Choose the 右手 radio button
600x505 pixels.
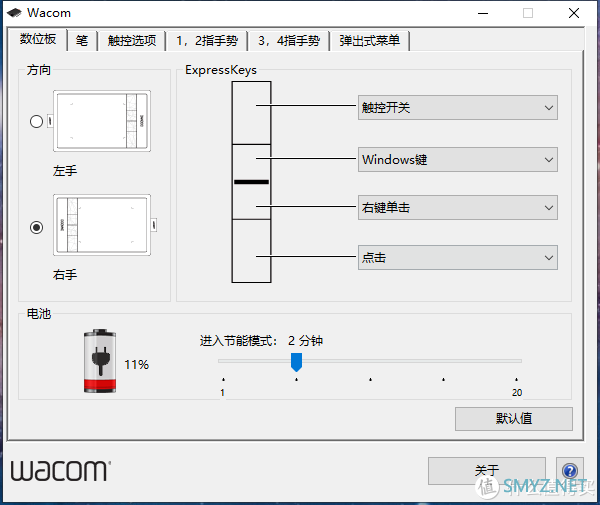(x=36, y=228)
